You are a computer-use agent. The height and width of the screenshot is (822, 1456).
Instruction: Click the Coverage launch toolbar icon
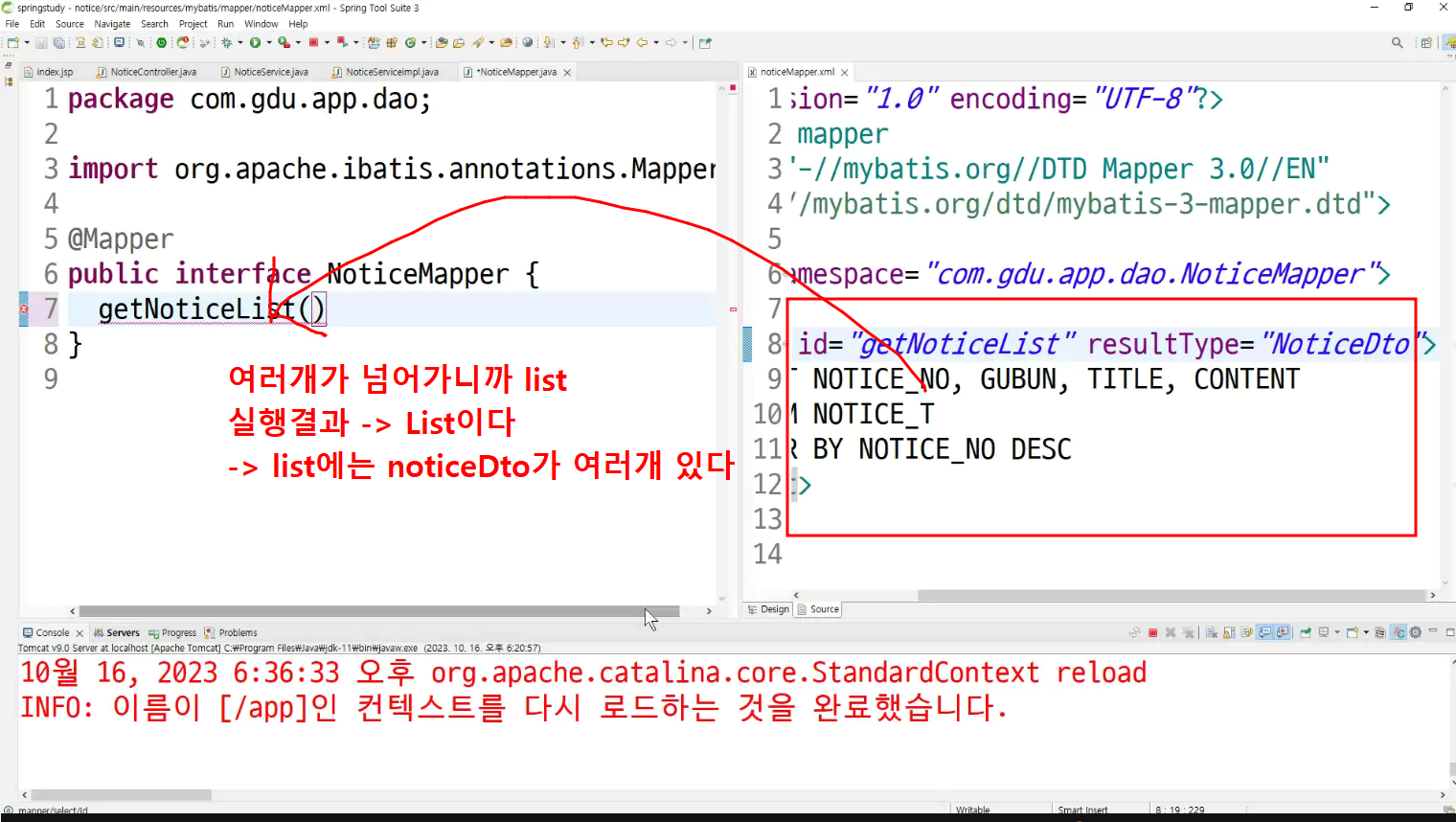(x=284, y=43)
